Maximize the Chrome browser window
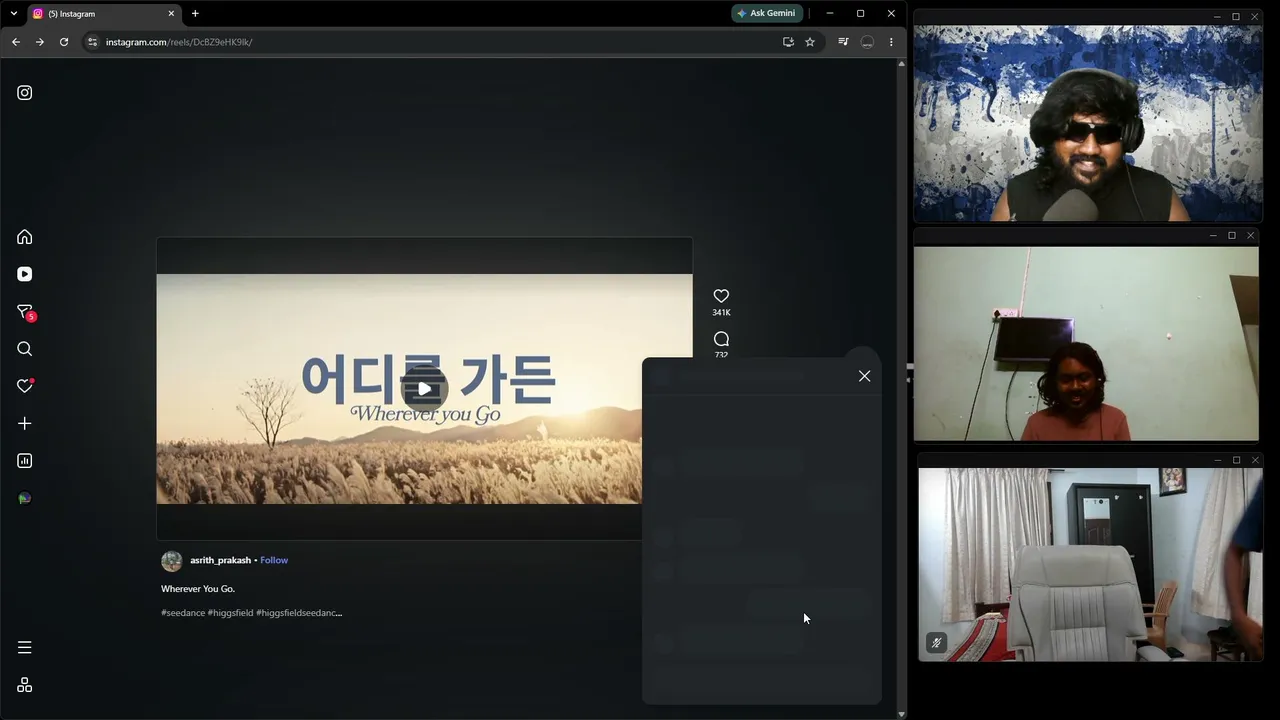This screenshot has width=1280, height=720. (860, 13)
